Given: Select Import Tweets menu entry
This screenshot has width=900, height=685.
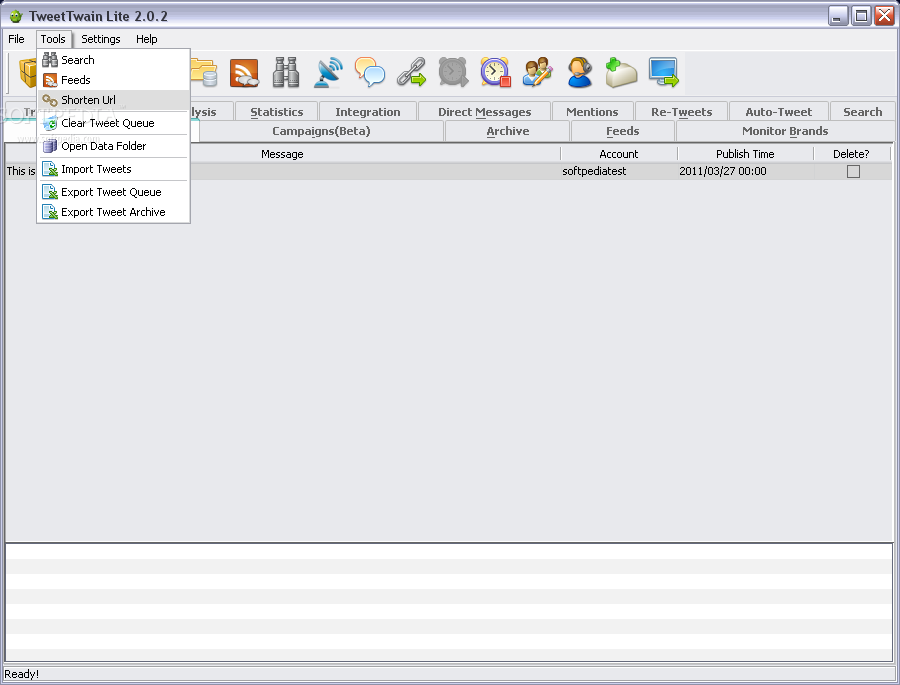Looking at the screenshot, I should click(x=113, y=169).
